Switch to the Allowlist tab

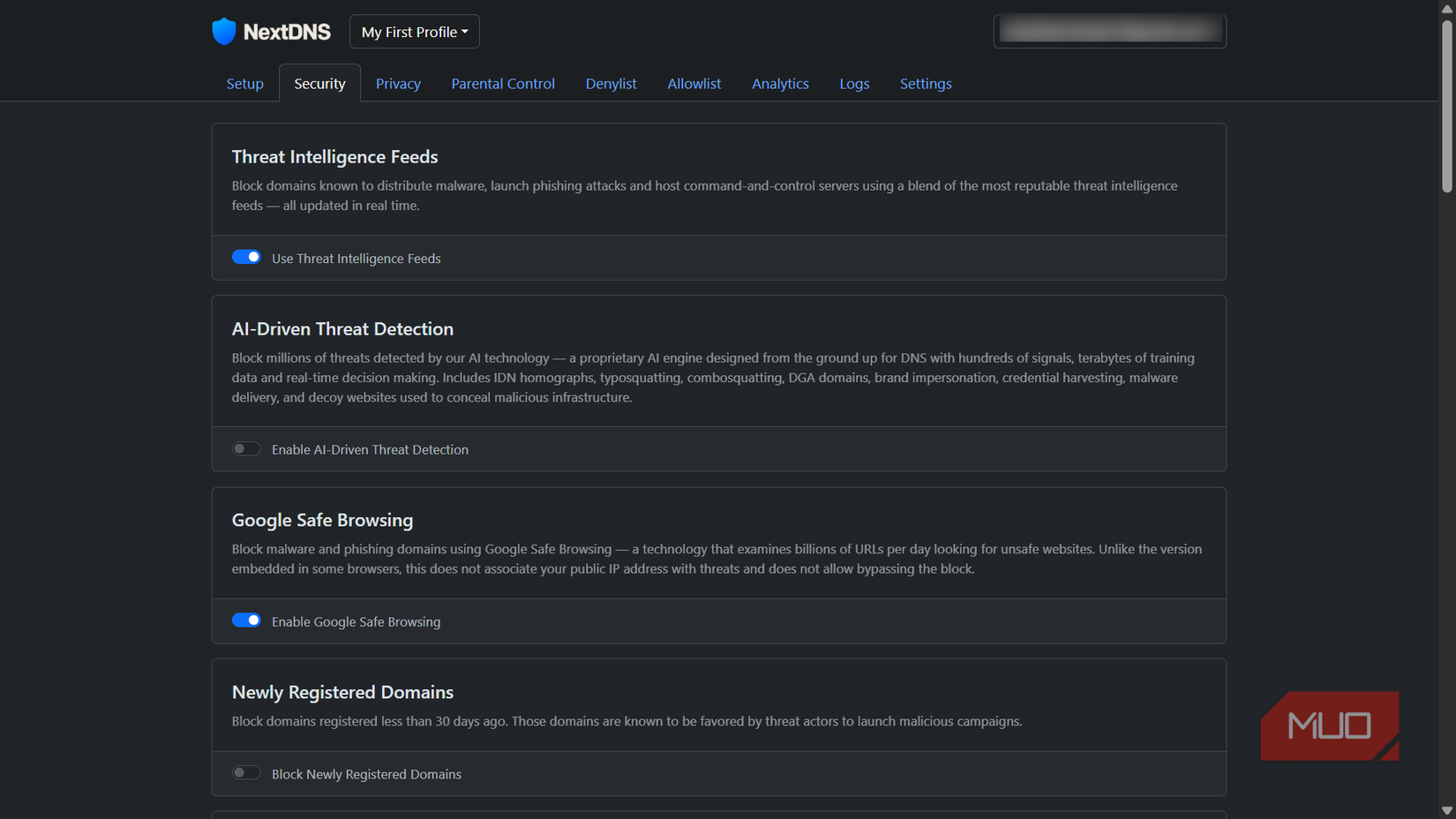pyautogui.click(x=694, y=83)
